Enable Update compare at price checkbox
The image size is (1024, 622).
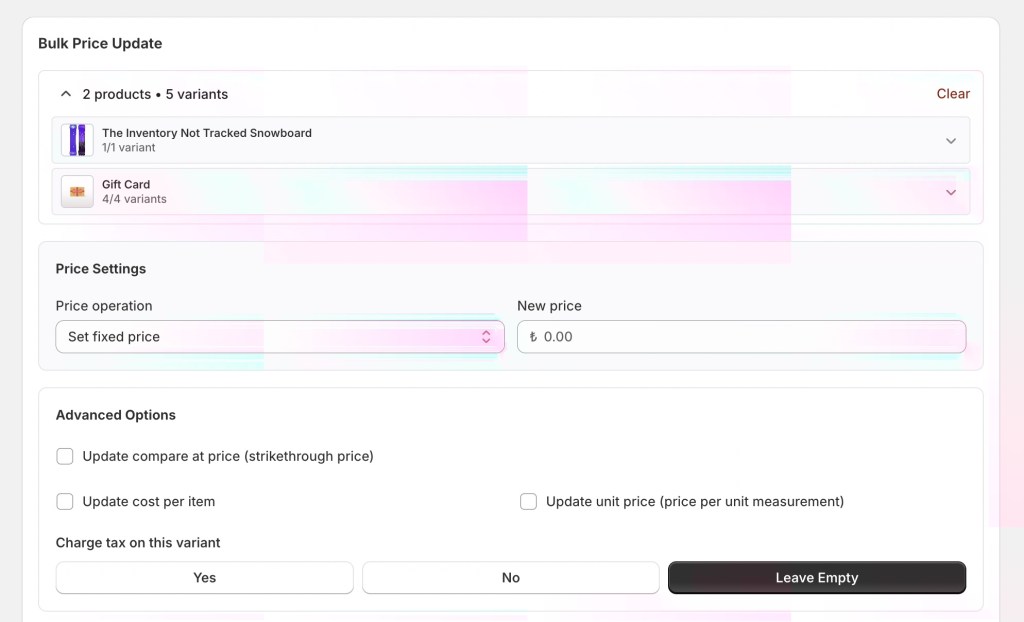point(65,456)
